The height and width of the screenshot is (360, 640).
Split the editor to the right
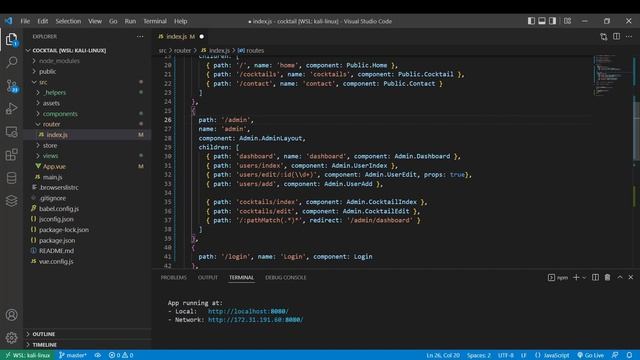tap(616, 37)
